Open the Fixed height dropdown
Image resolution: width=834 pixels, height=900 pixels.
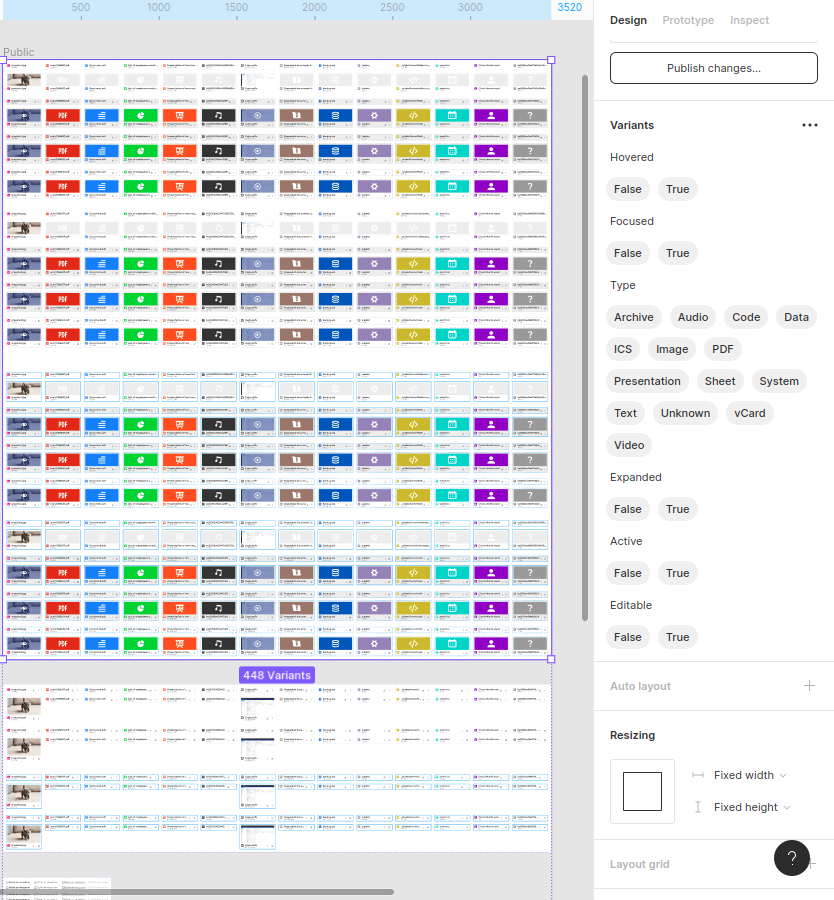752,807
